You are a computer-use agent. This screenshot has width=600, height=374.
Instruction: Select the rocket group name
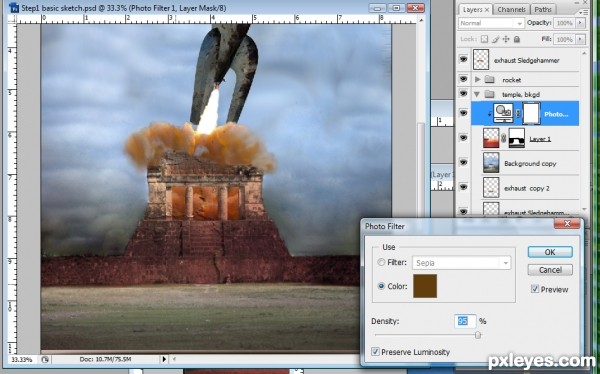512,80
